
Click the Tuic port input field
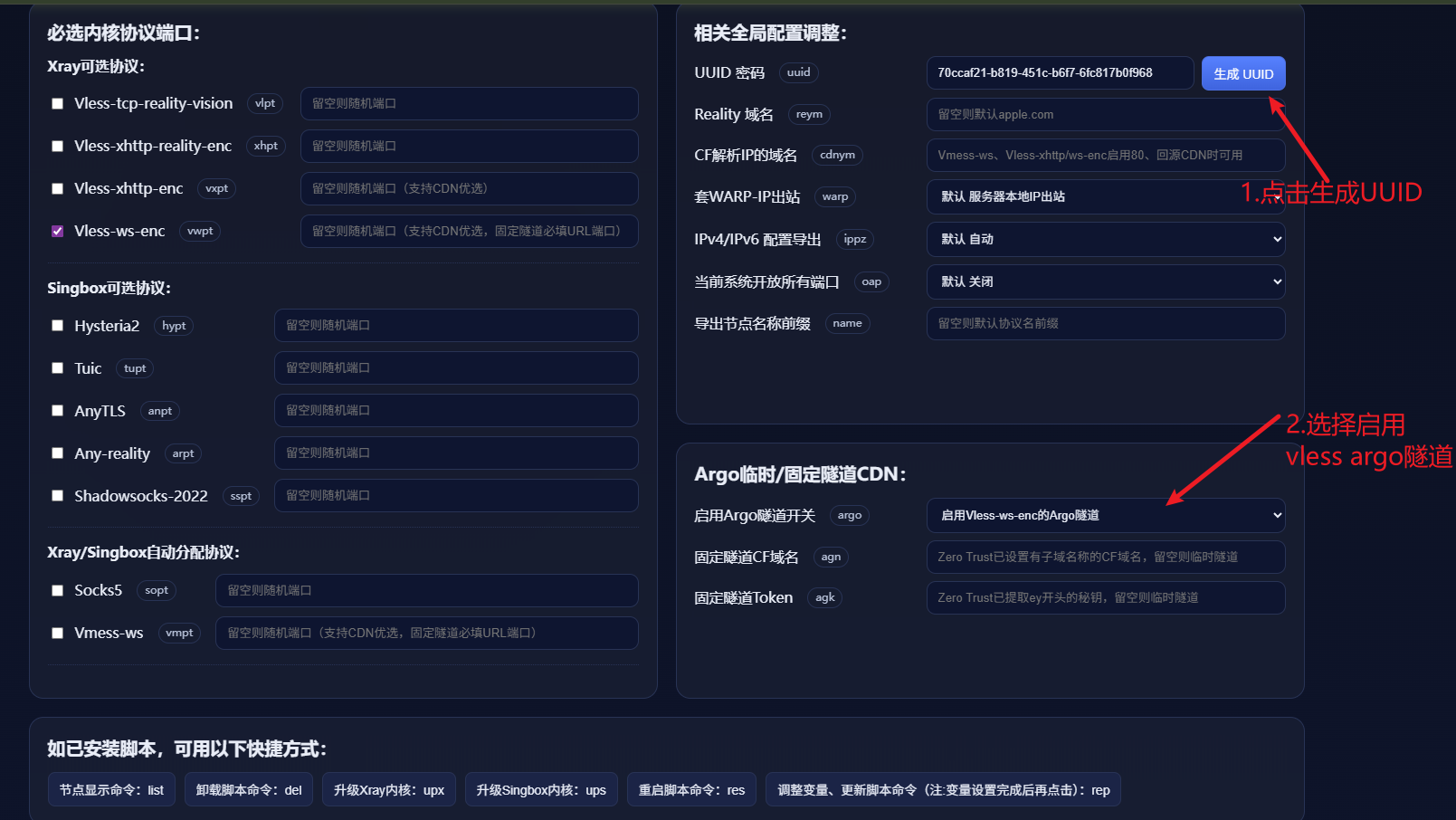point(456,368)
